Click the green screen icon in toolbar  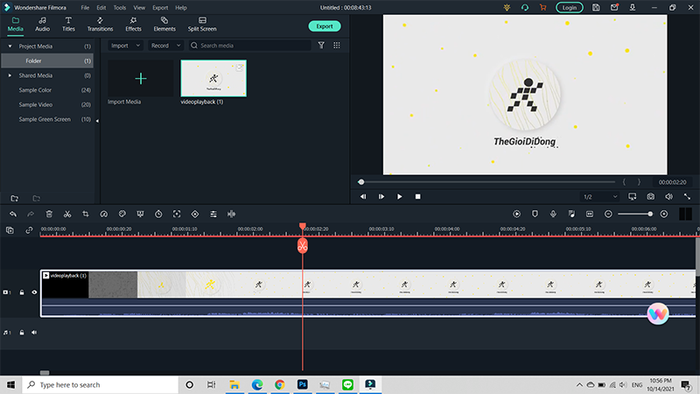[140, 214]
